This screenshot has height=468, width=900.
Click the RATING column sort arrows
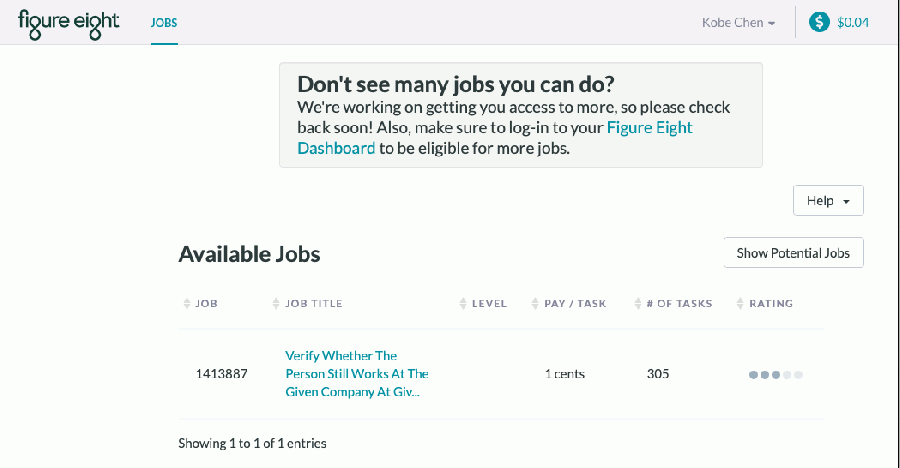pos(740,304)
